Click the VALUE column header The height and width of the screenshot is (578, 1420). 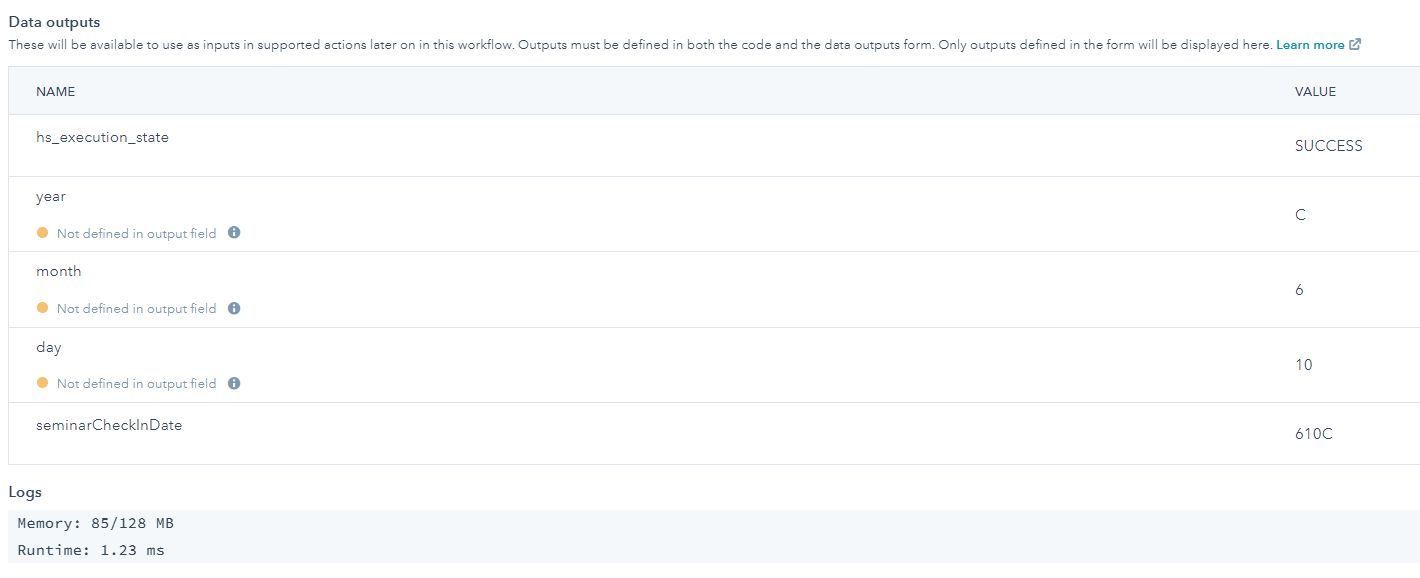(x=1315, y=91)
